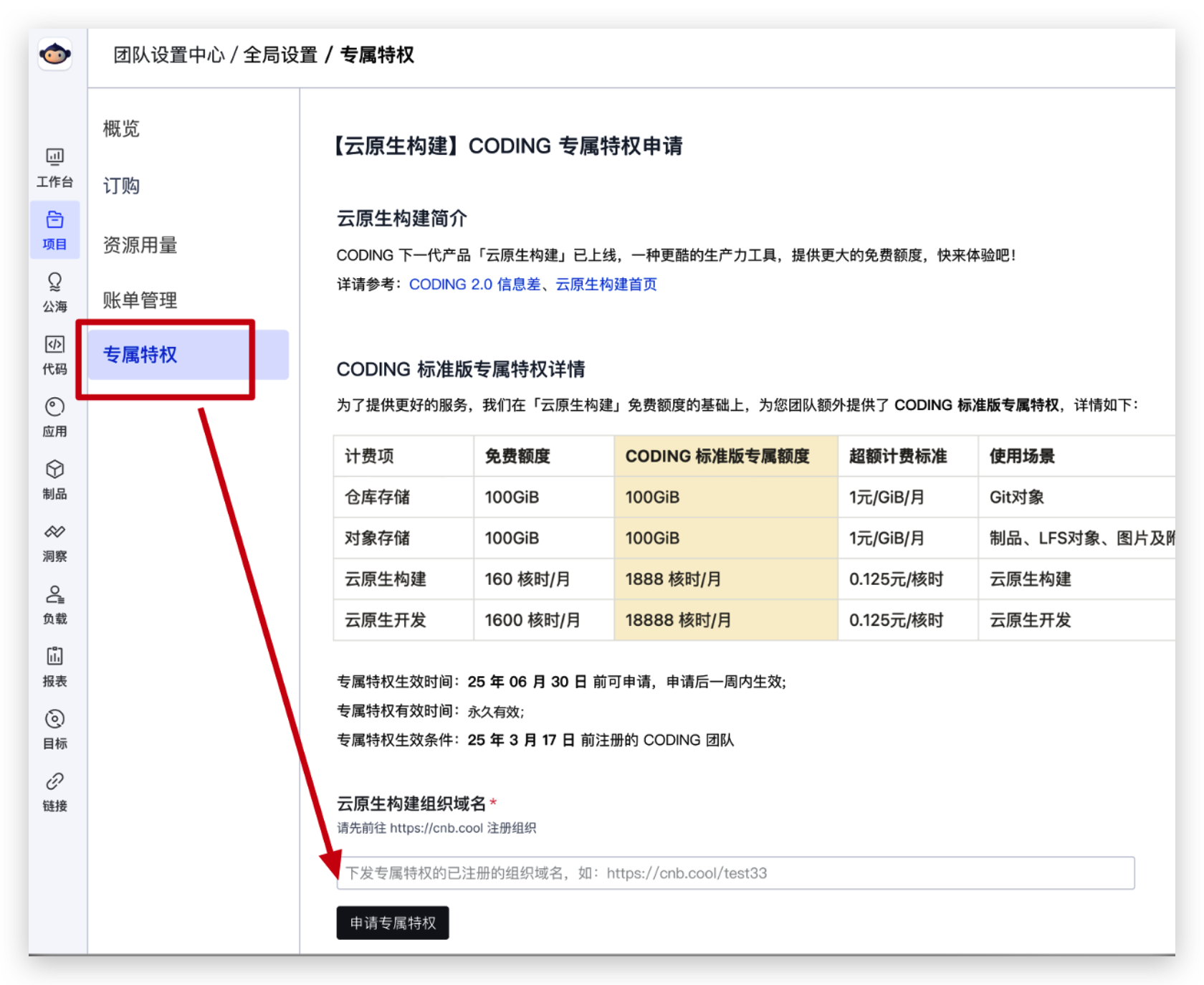
Task: Select the 负载 workload sidebar icon
Action: click(54, 604)
